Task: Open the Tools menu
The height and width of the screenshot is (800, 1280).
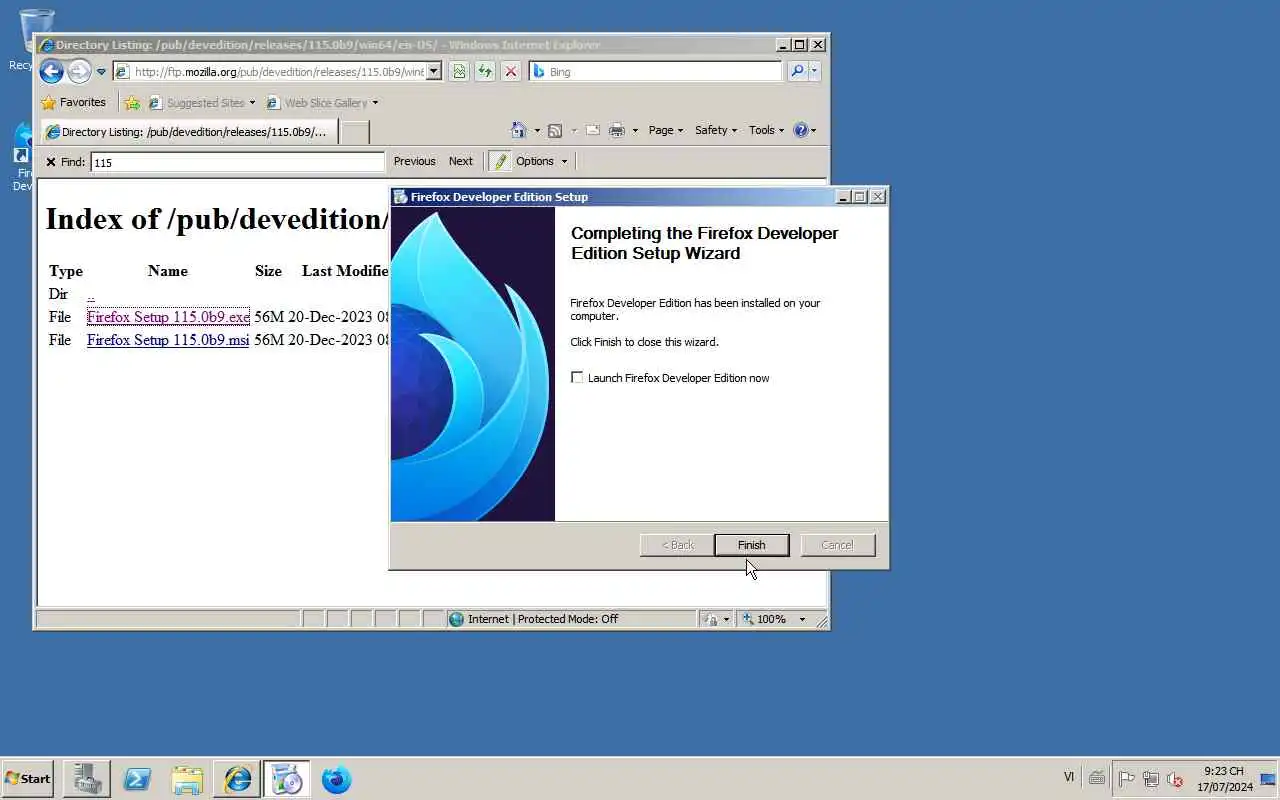Action: point(767,130)
